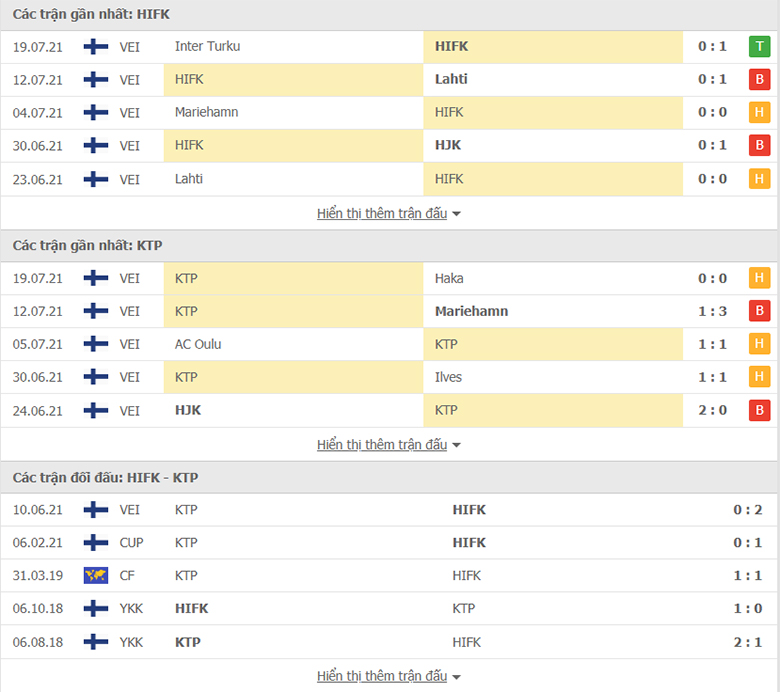This screenshot has width=780, height=692.
Task: Click the orange H badge for Mariehamn vs HIFK
Action: point(760,113)
